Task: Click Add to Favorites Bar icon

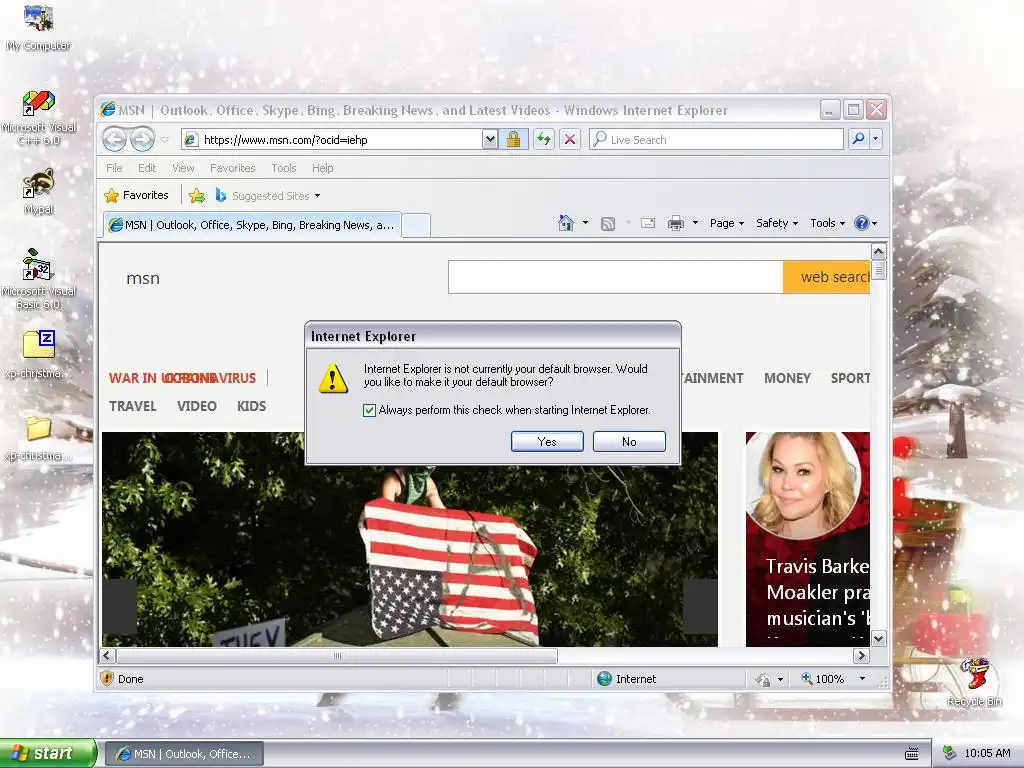Action: click(x=197, y=195)
